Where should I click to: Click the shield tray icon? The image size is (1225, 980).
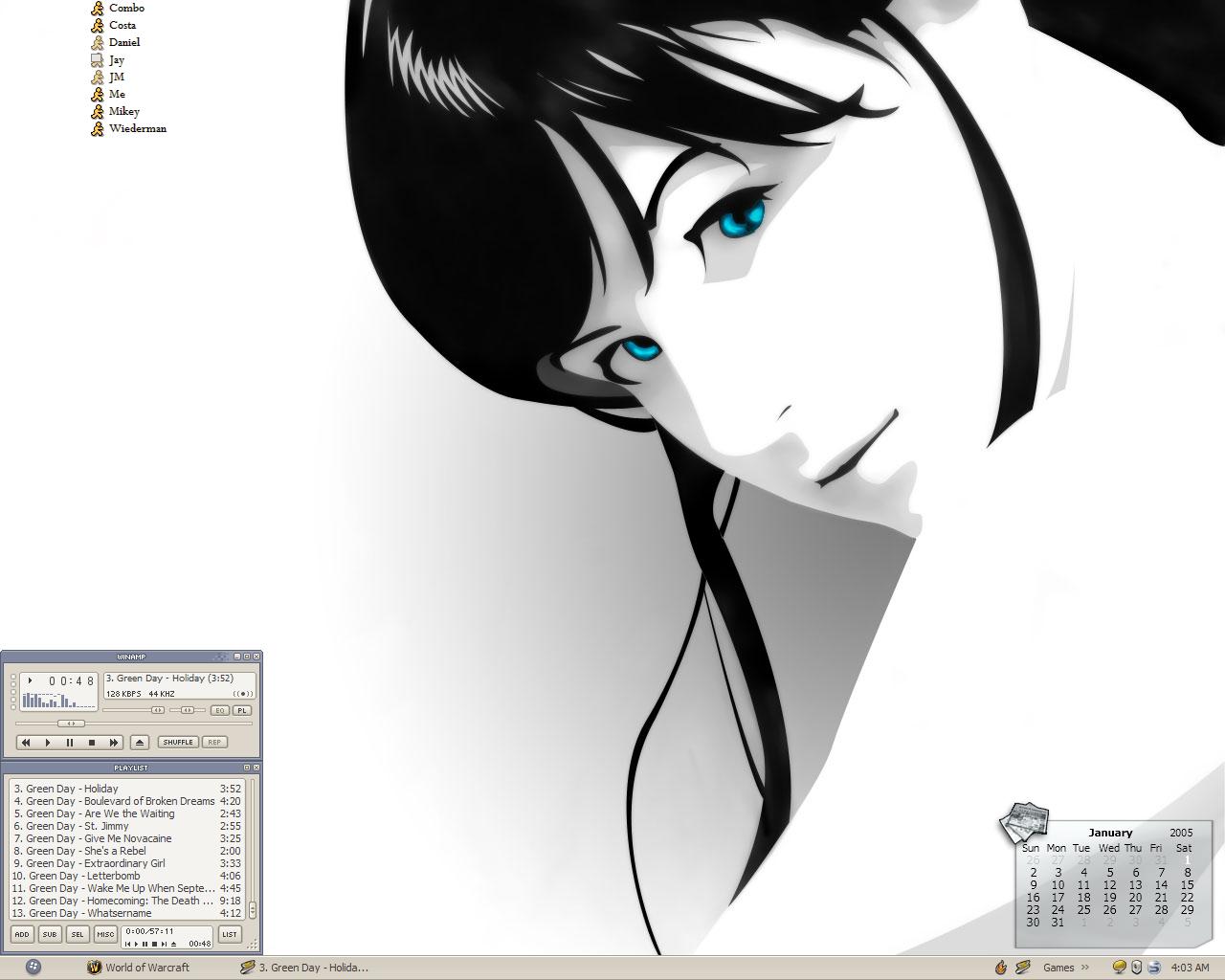(x=1137, y=968)
